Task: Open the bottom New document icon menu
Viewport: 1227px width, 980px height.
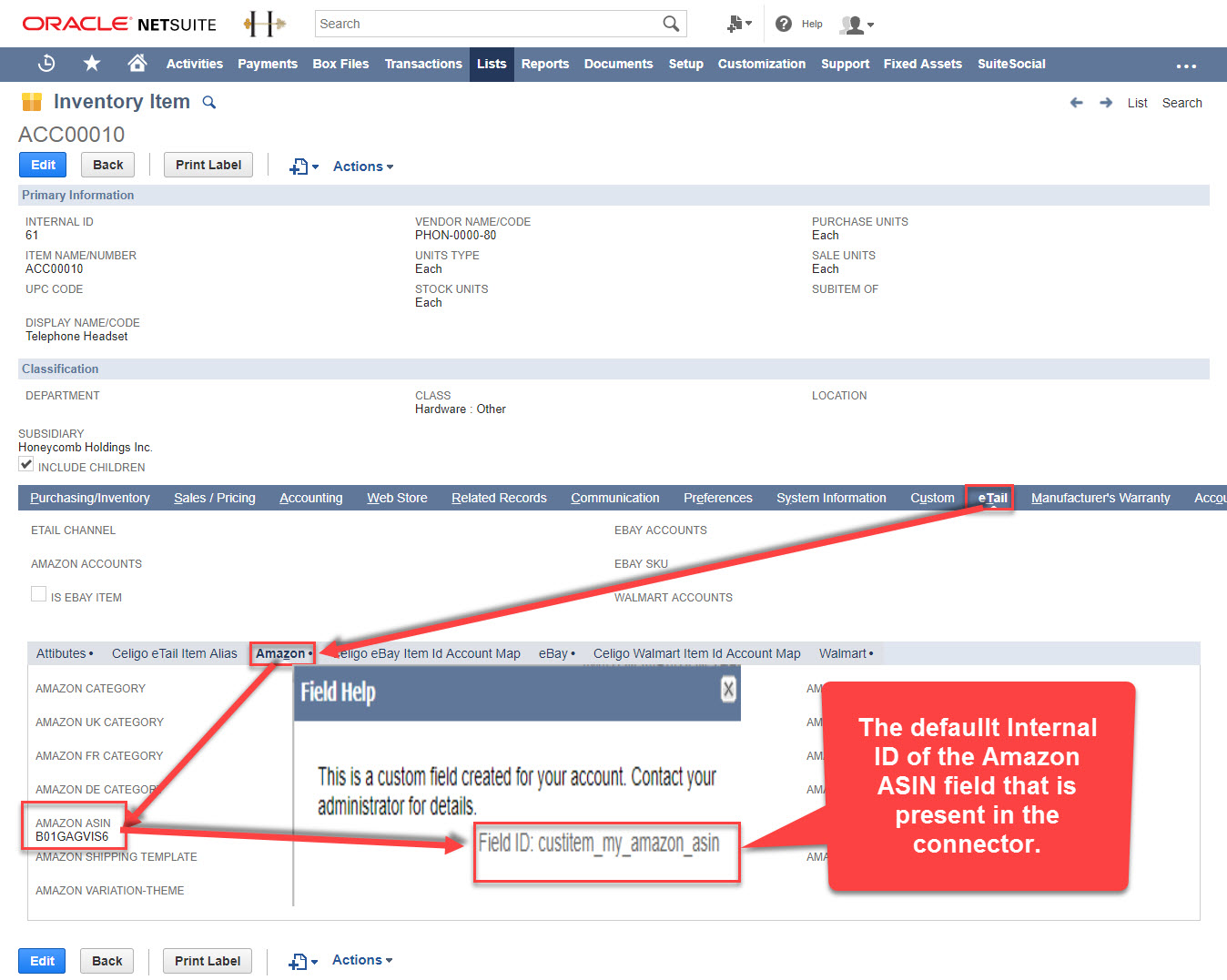Action: point(303,961)
